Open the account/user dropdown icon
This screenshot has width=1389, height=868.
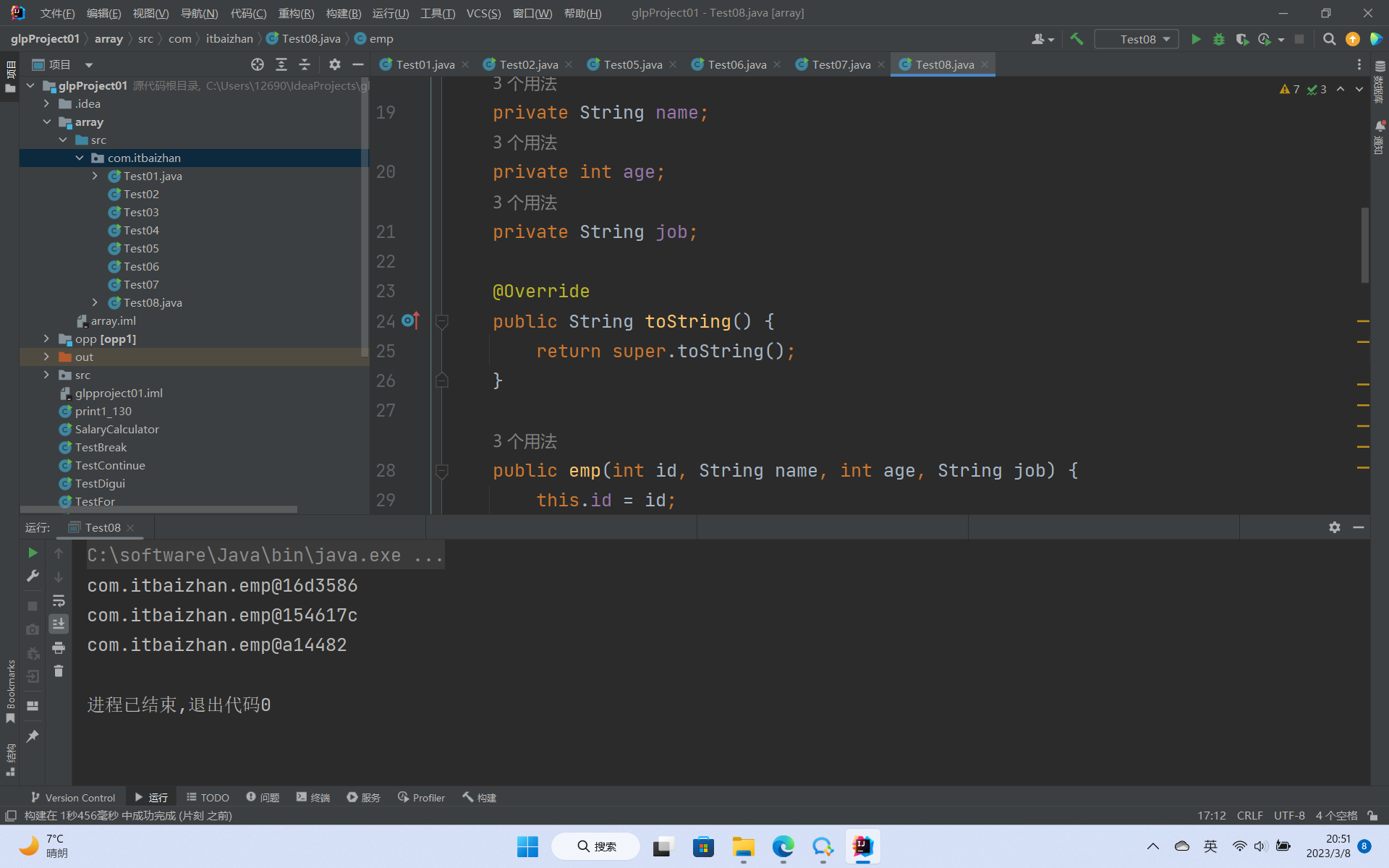tap(1042, 39)
